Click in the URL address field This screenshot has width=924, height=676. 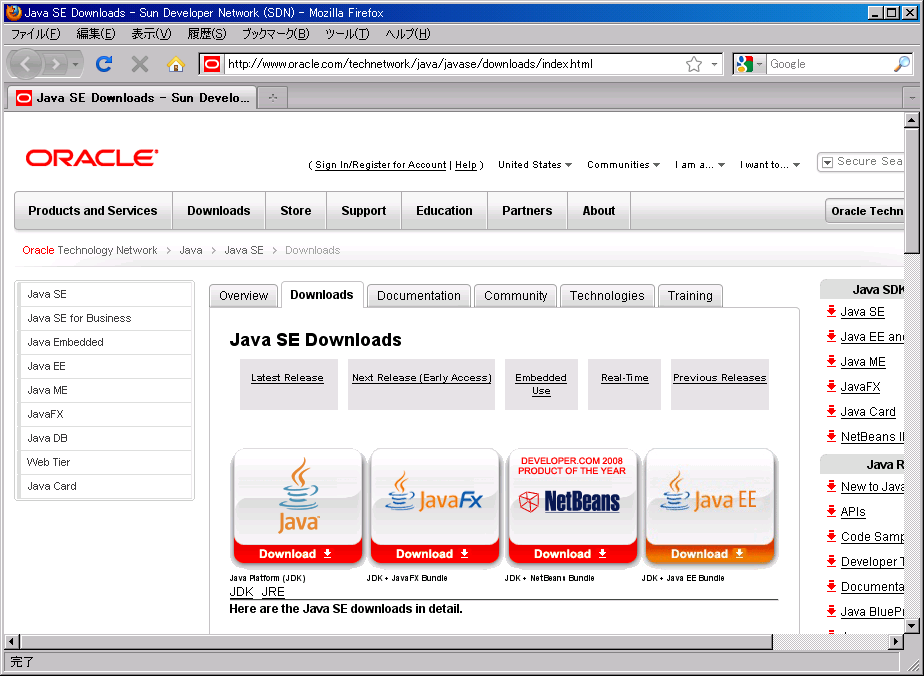(454, 64)
